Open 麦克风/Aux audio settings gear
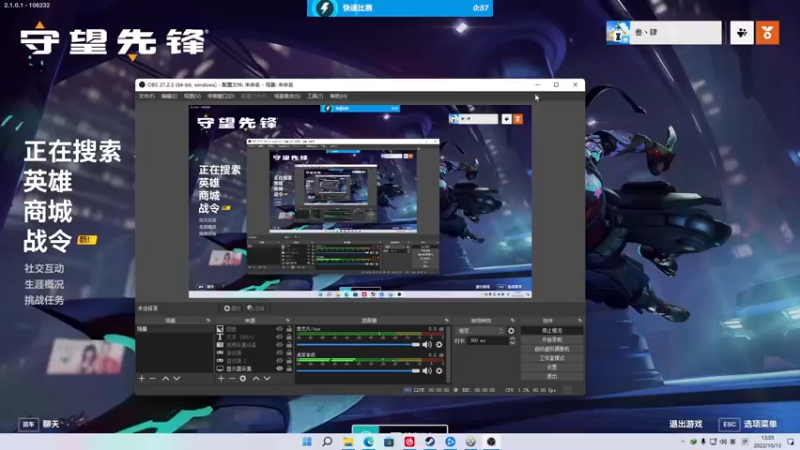The image size is (800, 450). tap(439, 345)
